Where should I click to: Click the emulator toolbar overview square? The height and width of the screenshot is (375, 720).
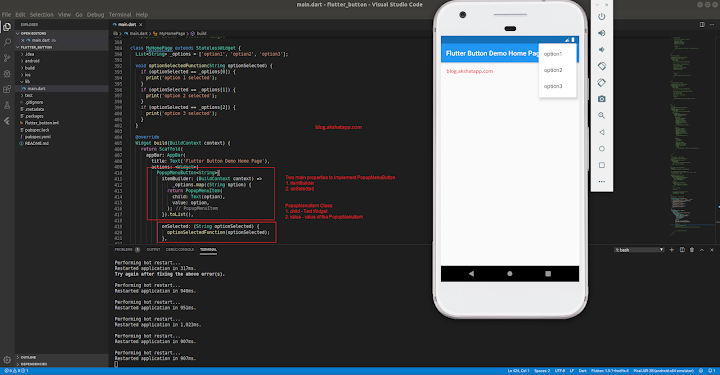pyautogui.click(x=602, y=165)
